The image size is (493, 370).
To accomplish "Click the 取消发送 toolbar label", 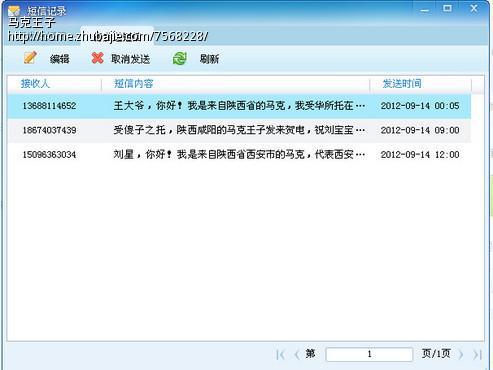I will 130,59.
